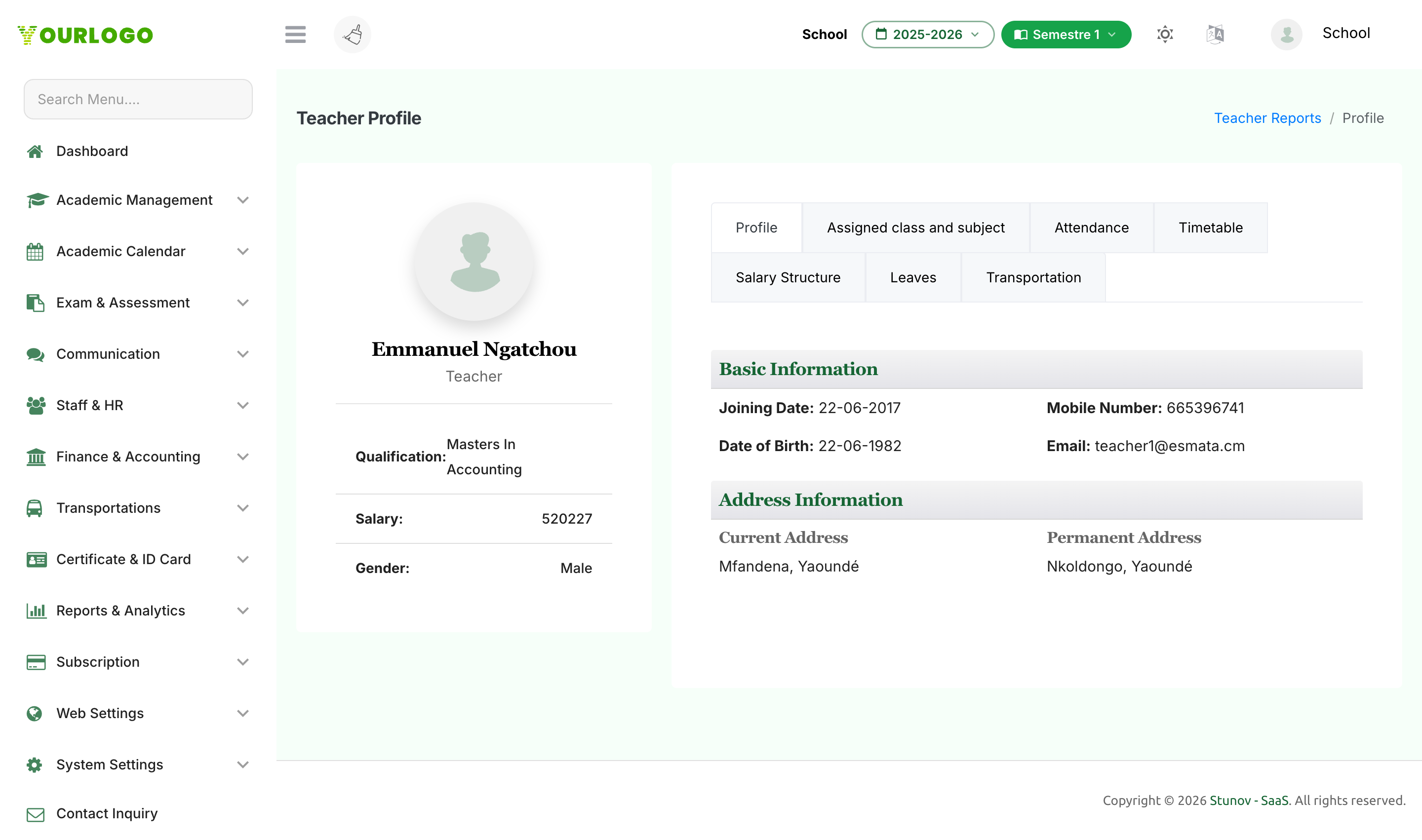Screen dimensions: 1422x840
Task: Select the Profile tab
Action: tap(756, 228)
